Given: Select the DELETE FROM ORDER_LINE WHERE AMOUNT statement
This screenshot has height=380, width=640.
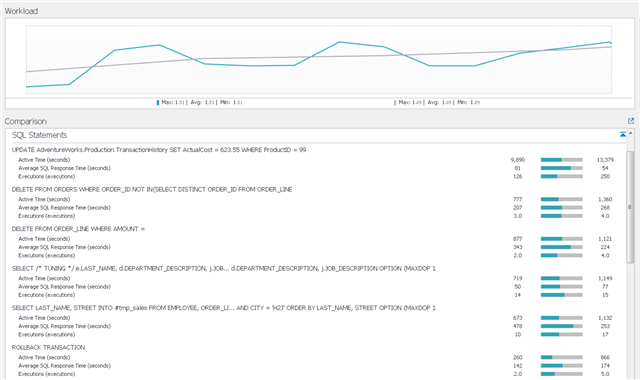Looking at the screenshot, I should [x=78, y=229].
